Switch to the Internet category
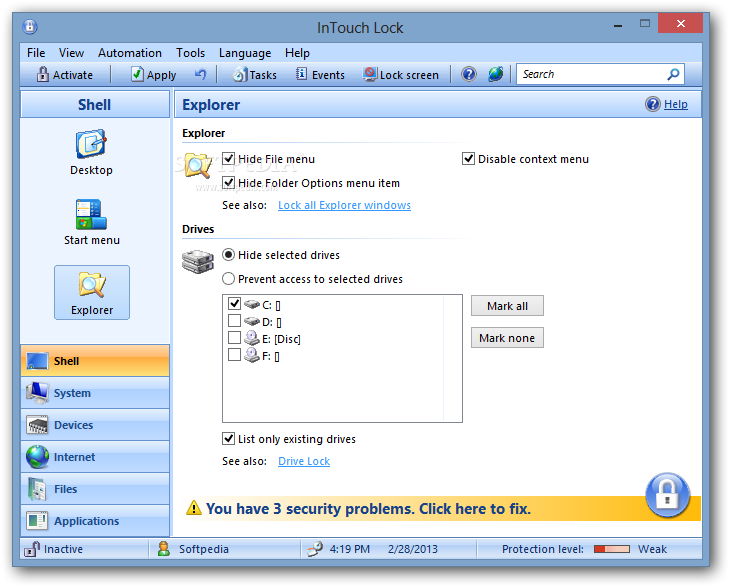The width and height of the screenshot is (730, 587). click(95, 457)
